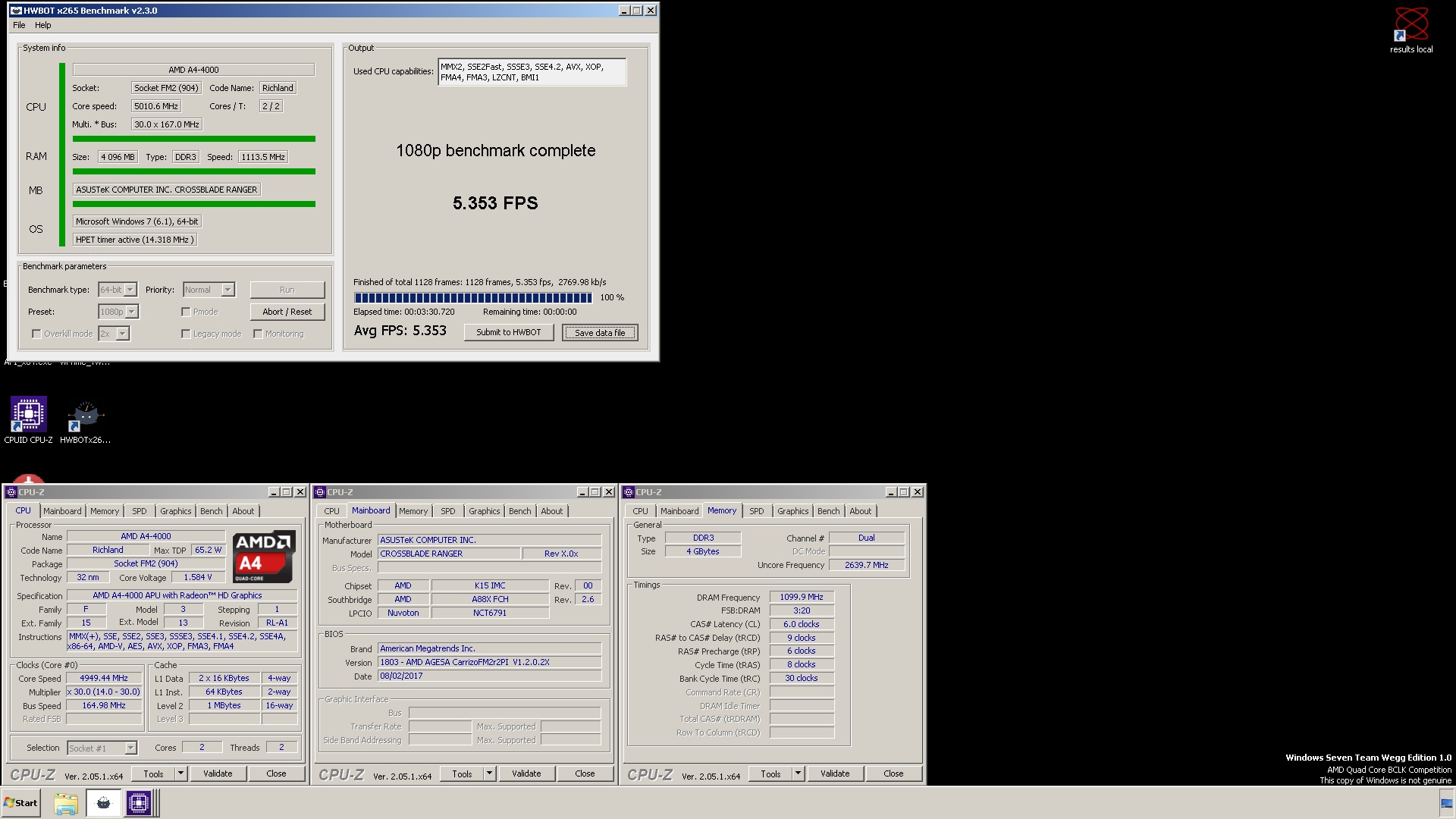Expand the Priority Normal dropdown
Viewport: 1456px width, 819px height.
point(227,290)
